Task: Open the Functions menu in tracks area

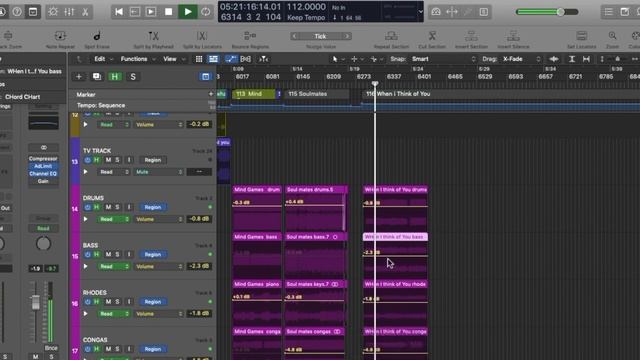Action: point(138,59)
